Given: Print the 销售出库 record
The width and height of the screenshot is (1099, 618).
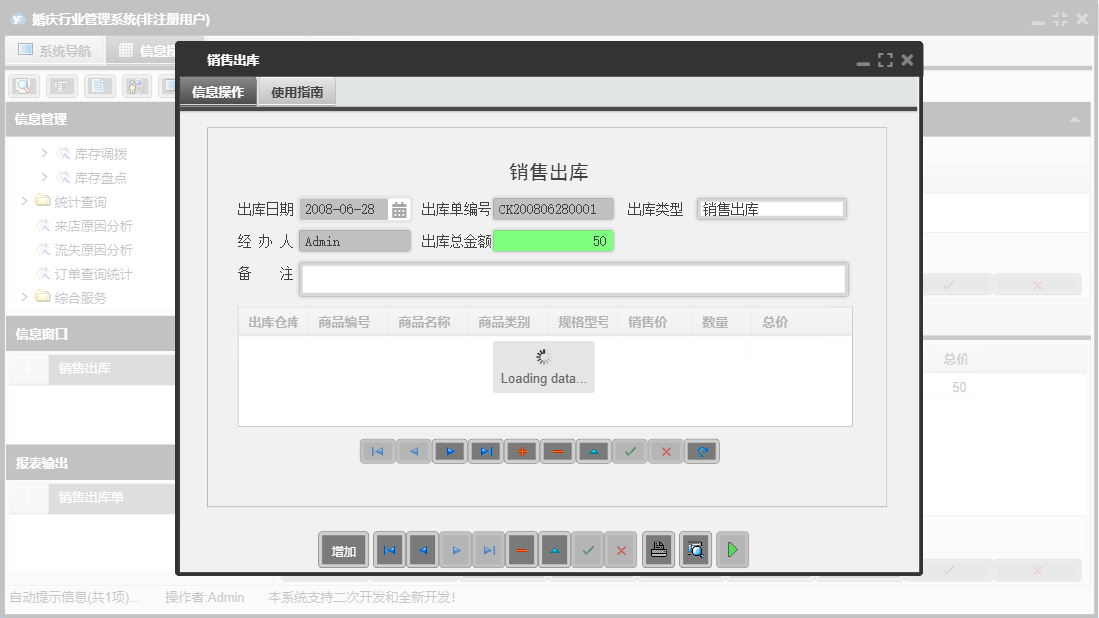Looking at the screenshot, I should click(x=658, y=550).
